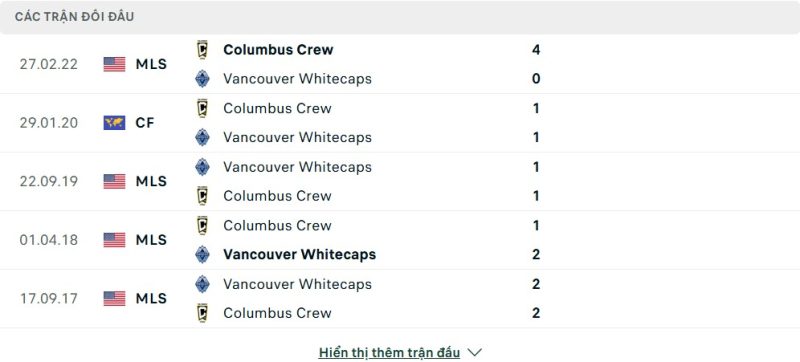800x362 pixels.
Task: Open bold Columbus Crew team from 27.02.22
Action: click(278, 49)
